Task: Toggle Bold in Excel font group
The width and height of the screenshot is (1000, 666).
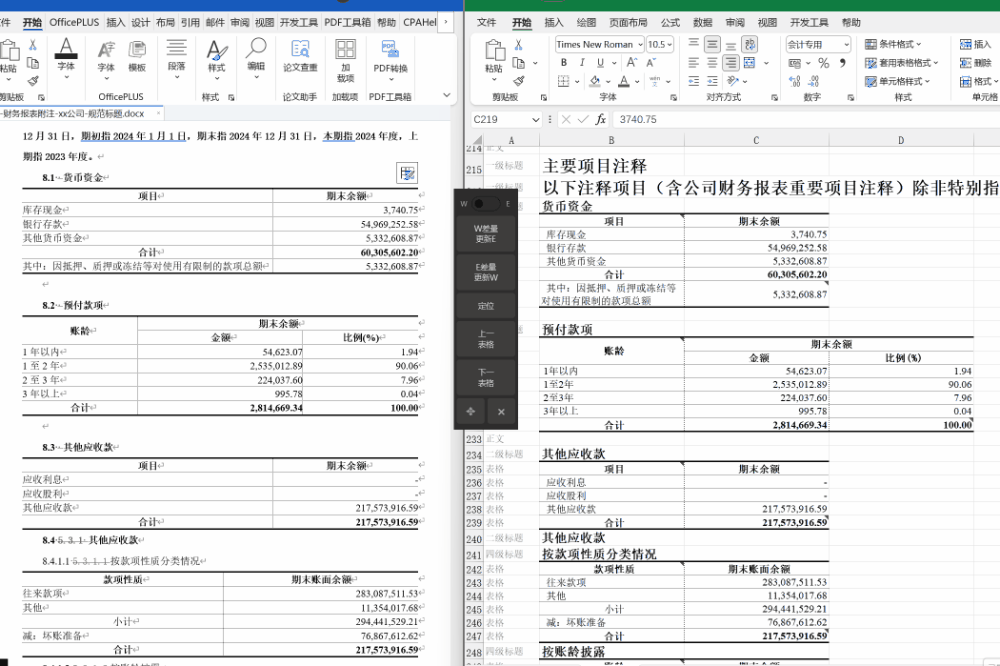Action: coord(564,63)
